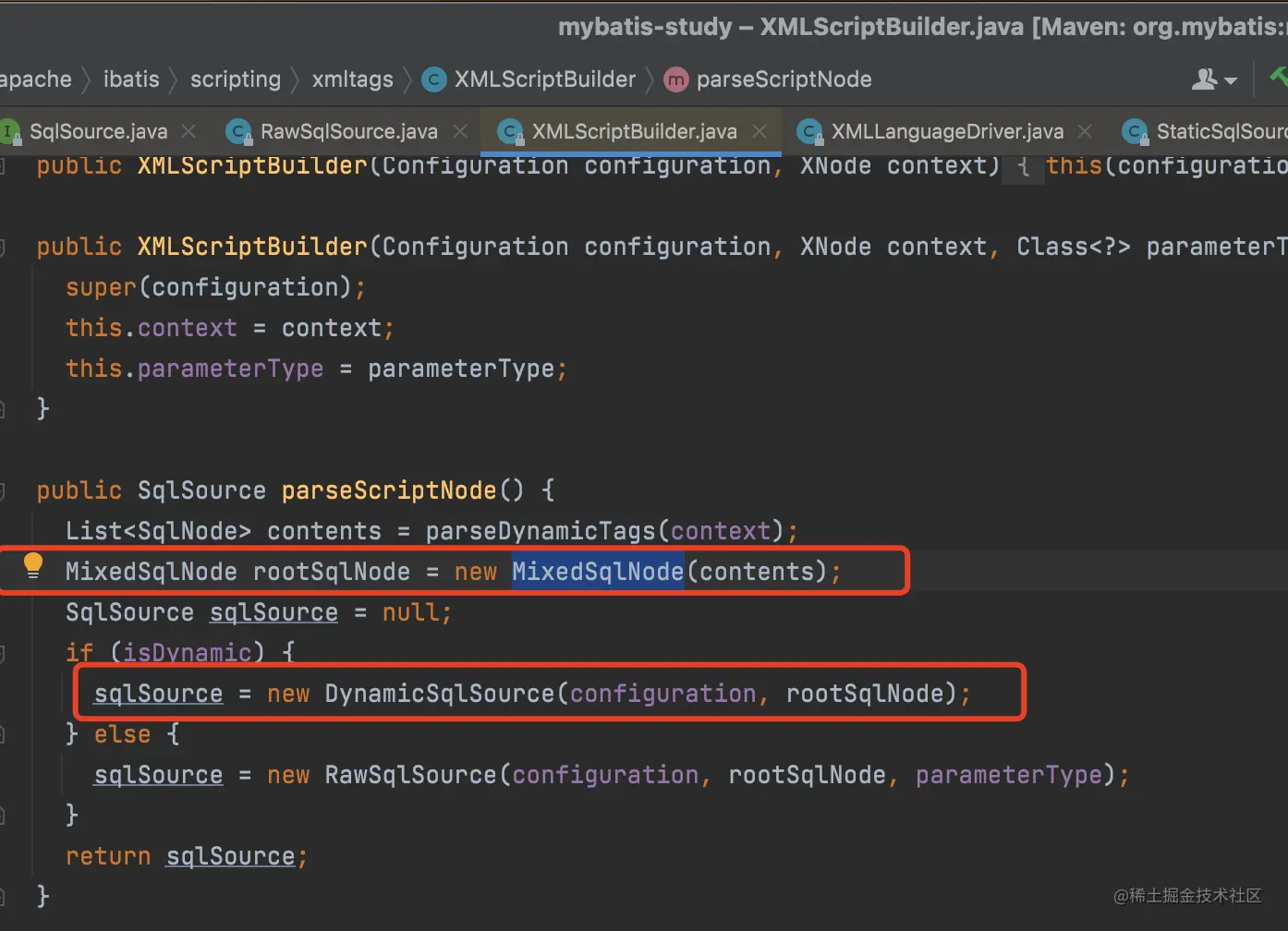Screen dimensions: 1288x931
Task: Expand the folded one-line constructor body
Action: coord(1023,166)
